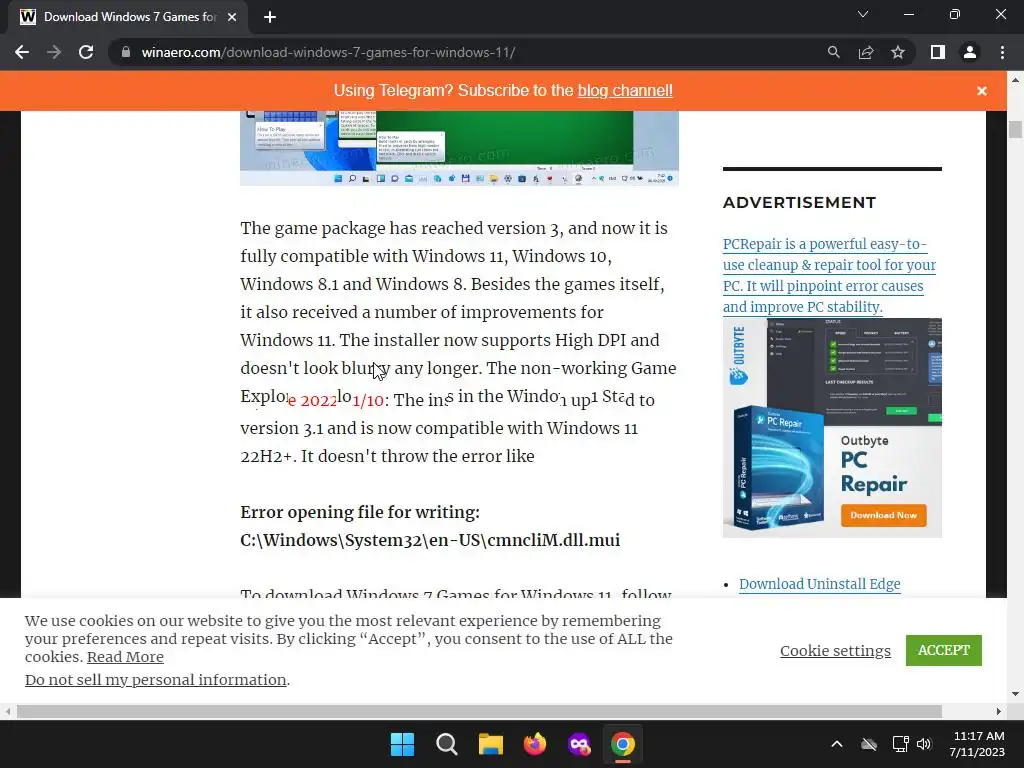
Task: Click 'Error opening file for writing:' text
Action: [360, 512]
